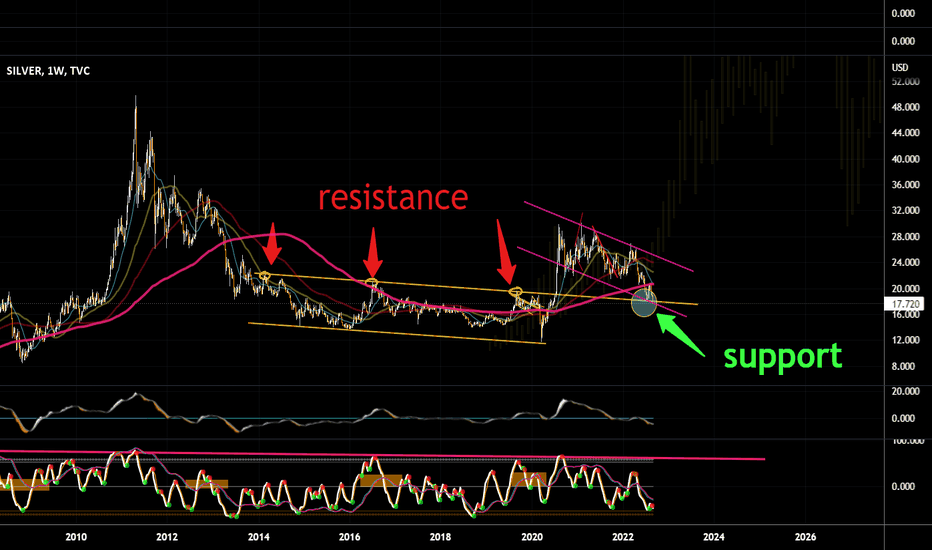Click the SILVER, 1W, TVC symbol label
The image size is (932, 550).
point(48,71)
